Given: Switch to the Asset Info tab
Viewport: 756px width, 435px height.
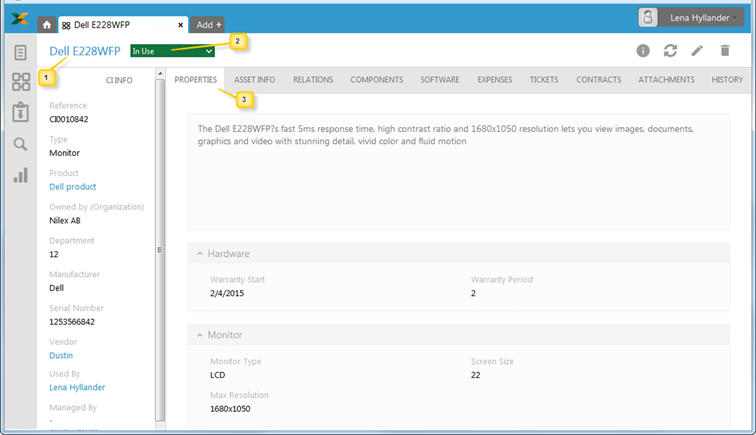Looking at the screenshot, I should point(254,79).
